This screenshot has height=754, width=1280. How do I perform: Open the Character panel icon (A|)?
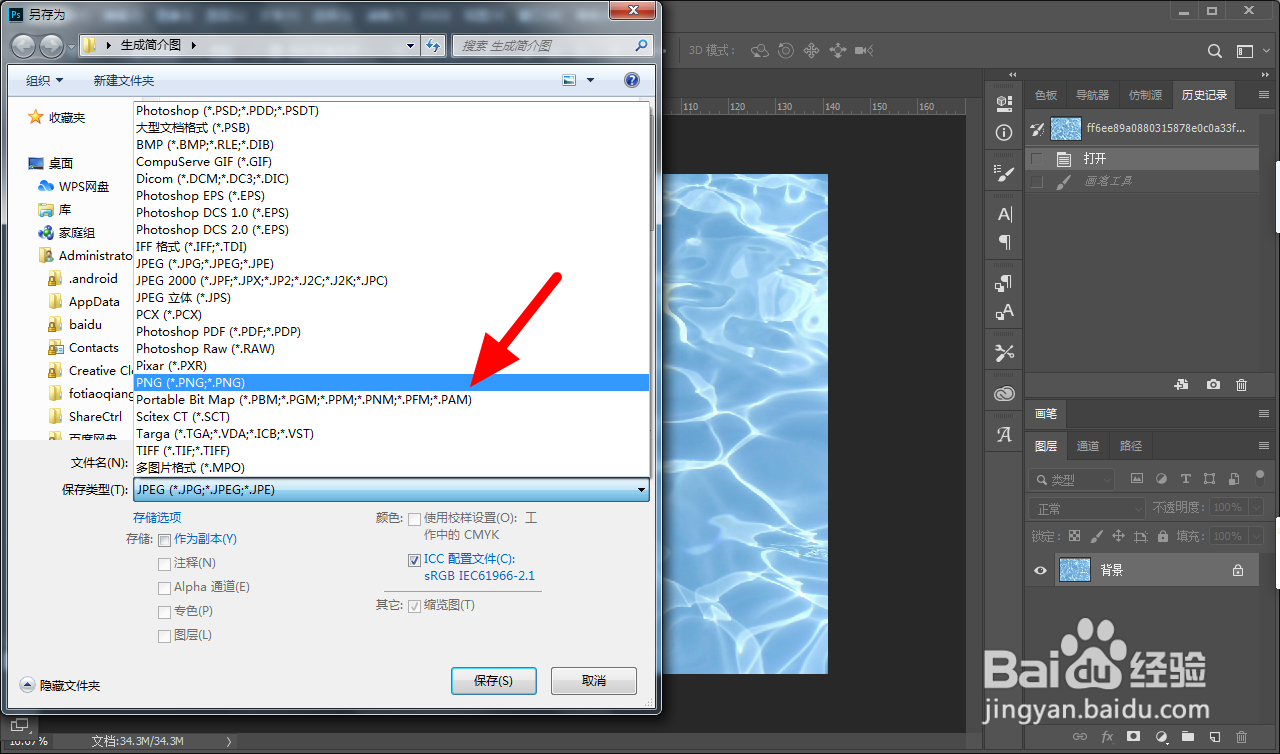[x=1004, y=214]
